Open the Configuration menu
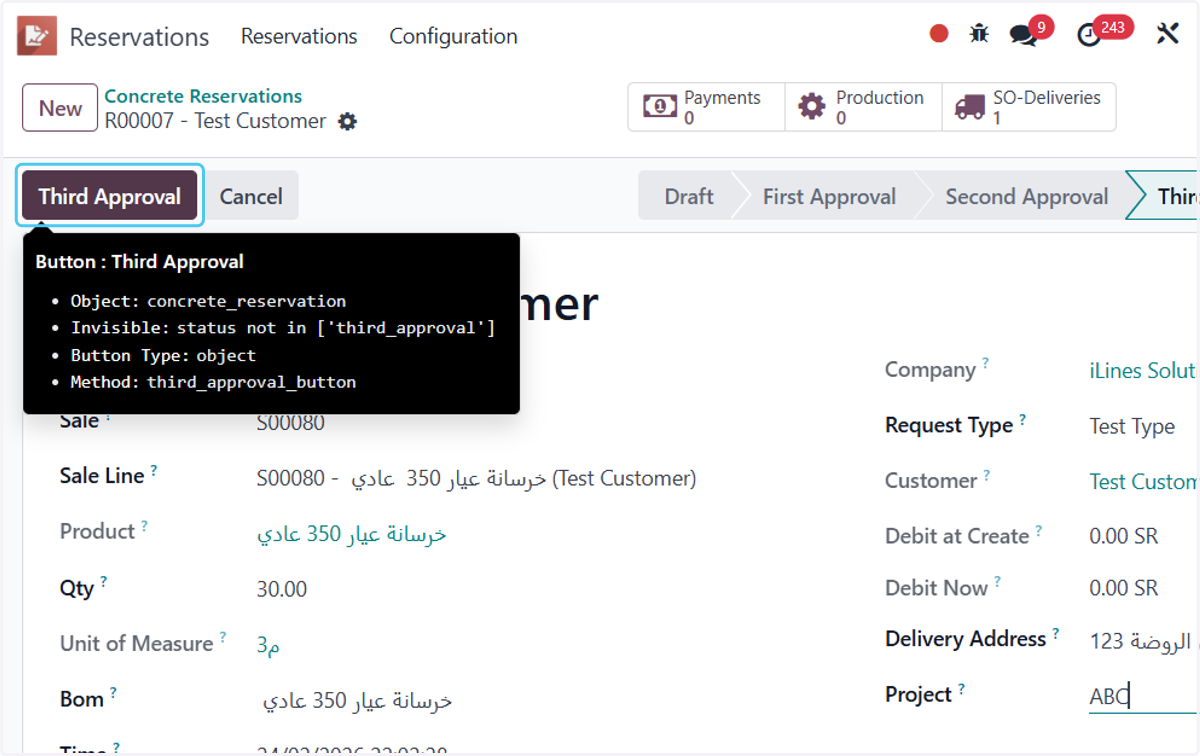Screen dimensions: 1200x756 pyautogui.click(x=453, y=36)
